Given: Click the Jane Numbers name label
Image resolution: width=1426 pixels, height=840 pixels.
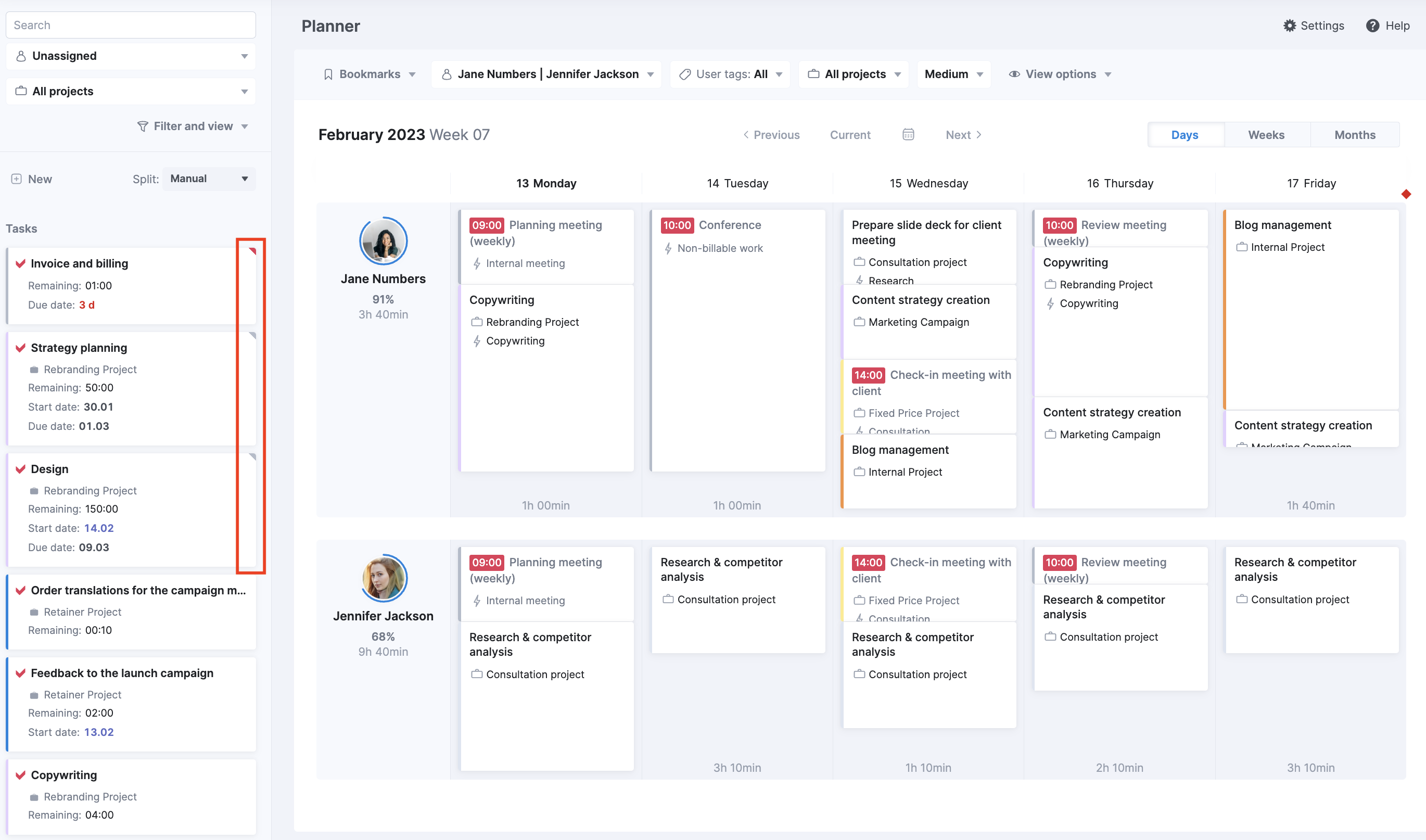Looking at the screenshot, I should pyautogui.click(x=383, y=278).
